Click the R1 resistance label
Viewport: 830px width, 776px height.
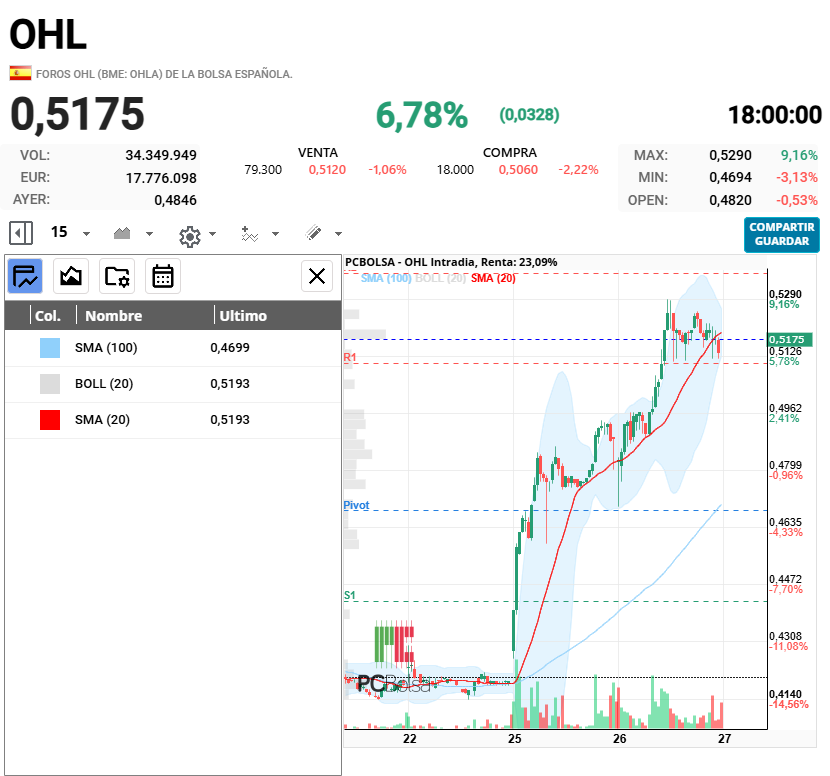pyautogui.click(x=350, y=357)
